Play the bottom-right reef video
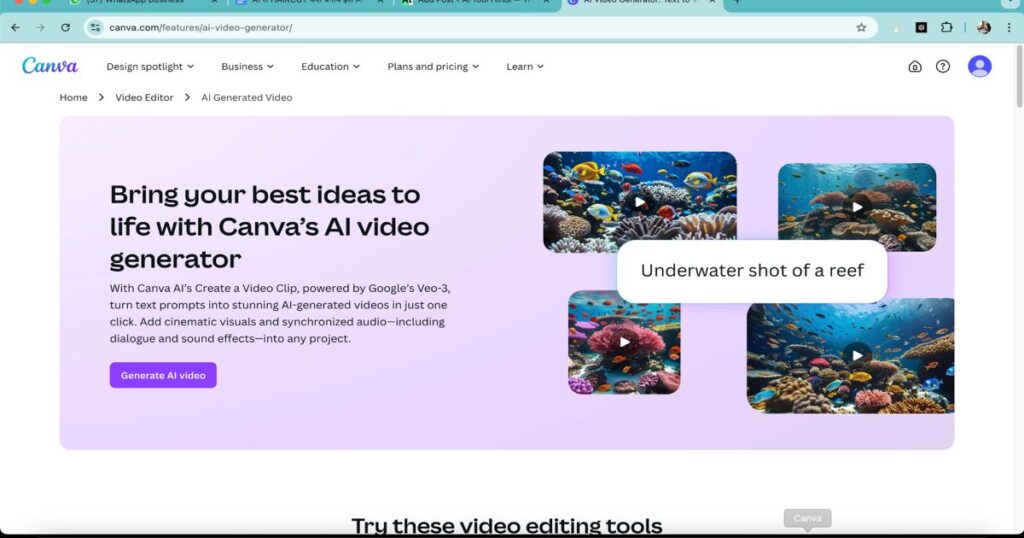This screenshot has height=538, width=1024. [x=857, y=355]
